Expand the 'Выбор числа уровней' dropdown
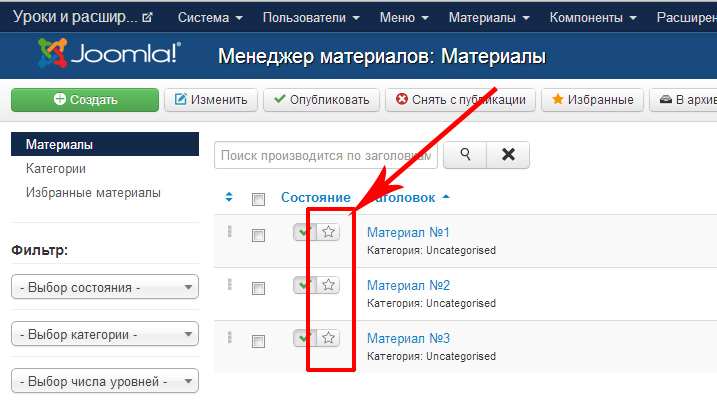This screenshot has height=402, width=717. click(104, 381)
